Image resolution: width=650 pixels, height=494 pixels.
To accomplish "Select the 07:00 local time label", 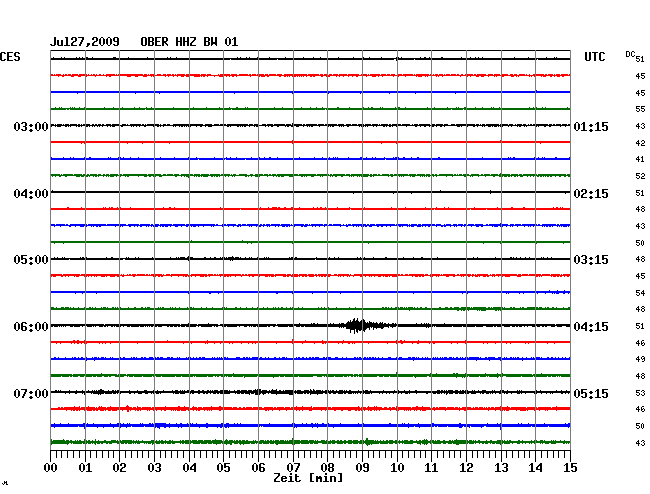I will pos(31,393).
